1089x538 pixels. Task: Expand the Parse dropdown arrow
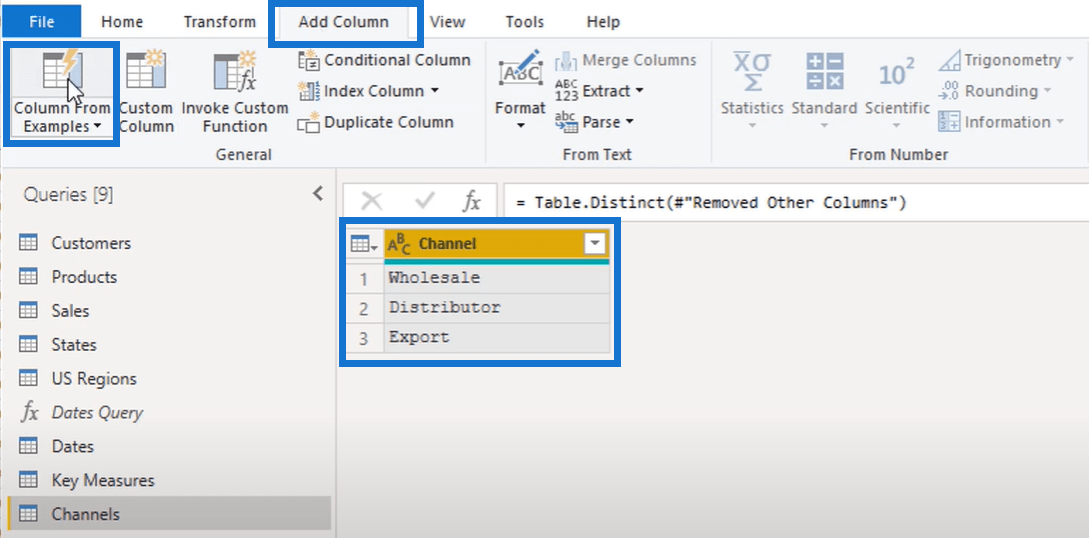click(629, 122)
